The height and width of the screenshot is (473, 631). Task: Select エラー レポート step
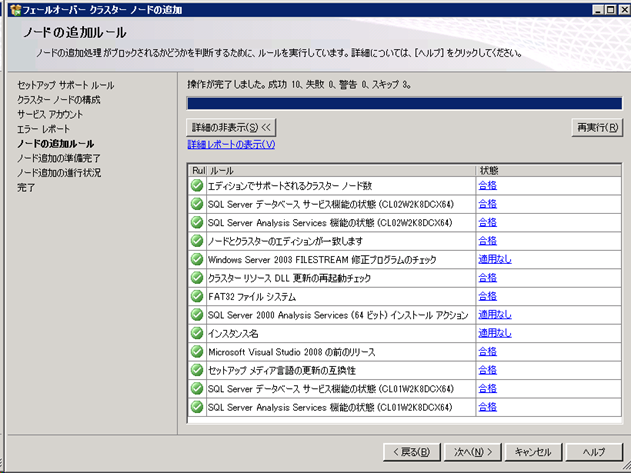[43, 129]
